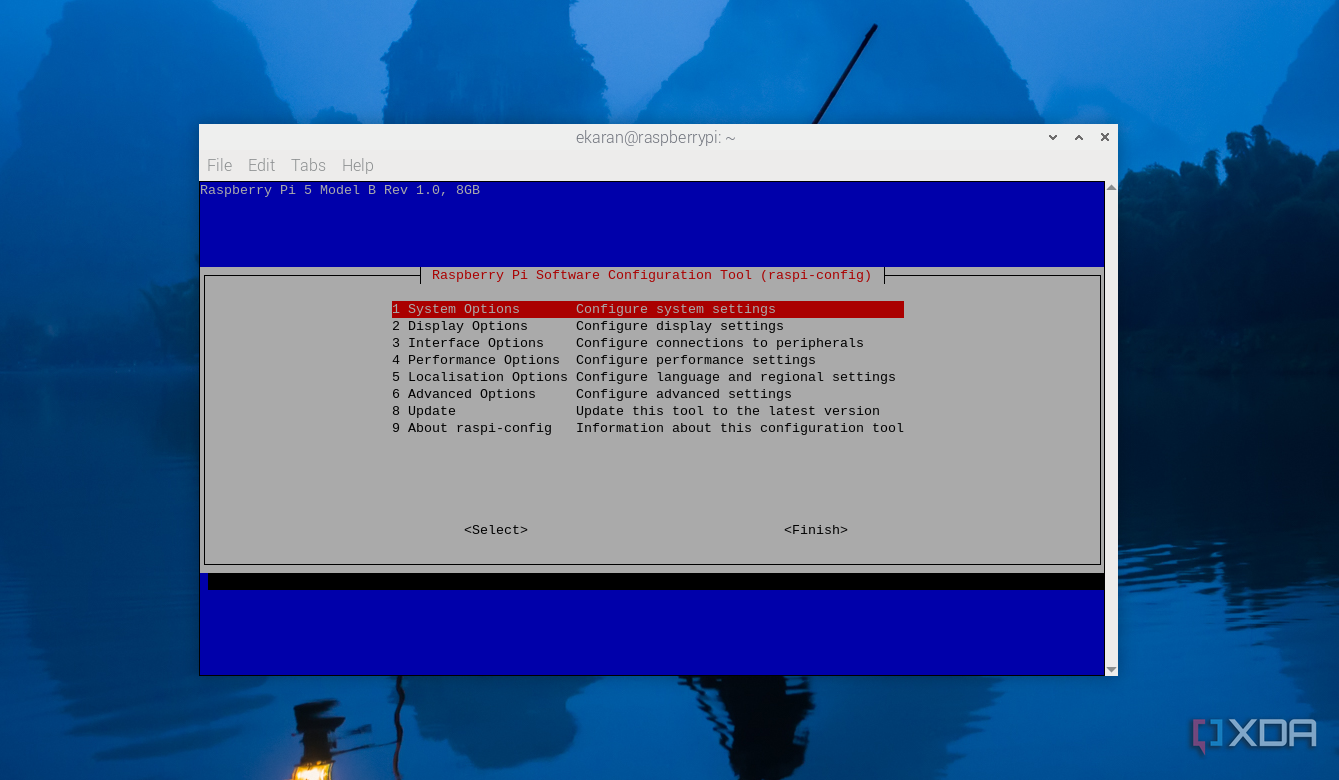1339x780 pixels.
Task: Click the terminal scrollbar down arrow
Action: tap(1111, 669)
